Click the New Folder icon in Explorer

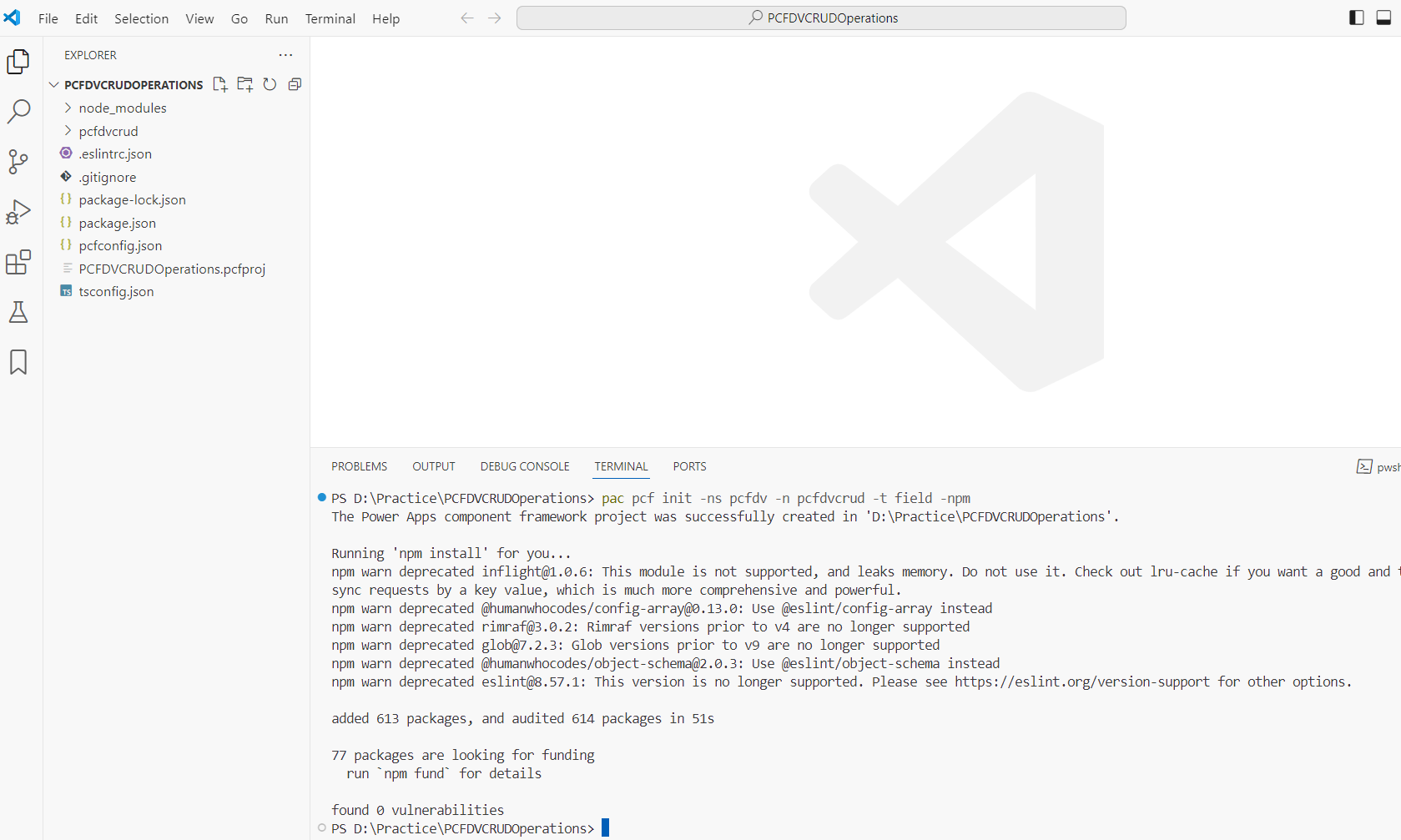click(244, 84)
